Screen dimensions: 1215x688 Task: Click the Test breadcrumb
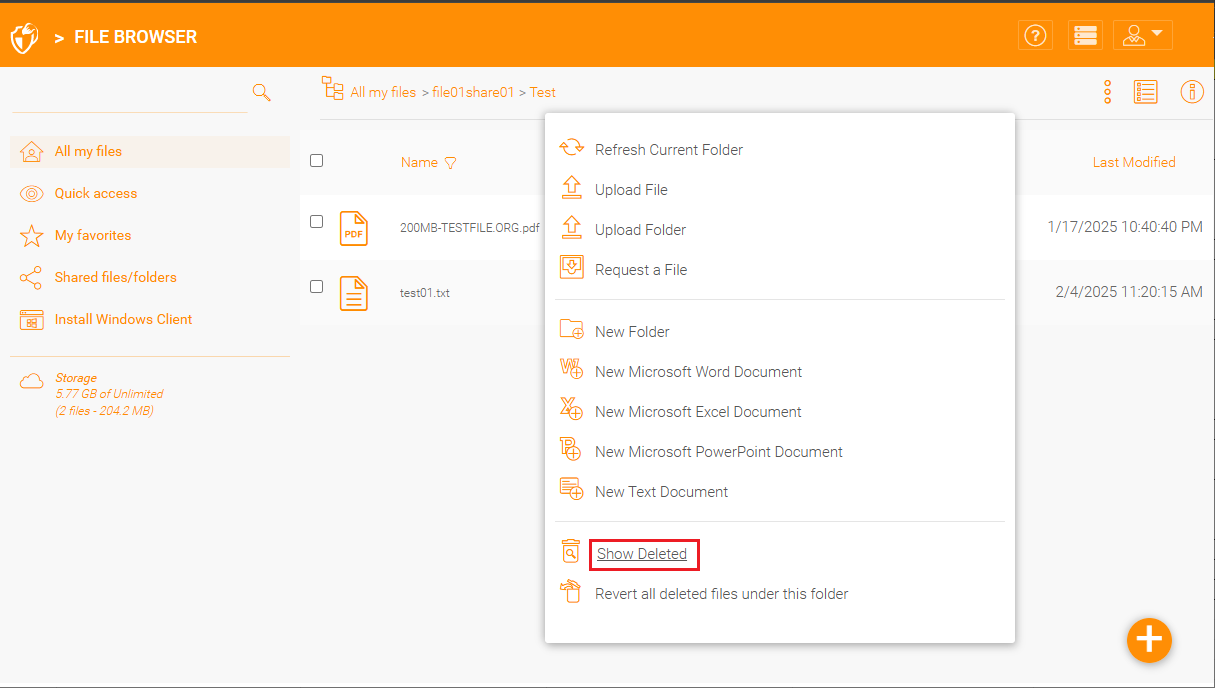point(543,92)
